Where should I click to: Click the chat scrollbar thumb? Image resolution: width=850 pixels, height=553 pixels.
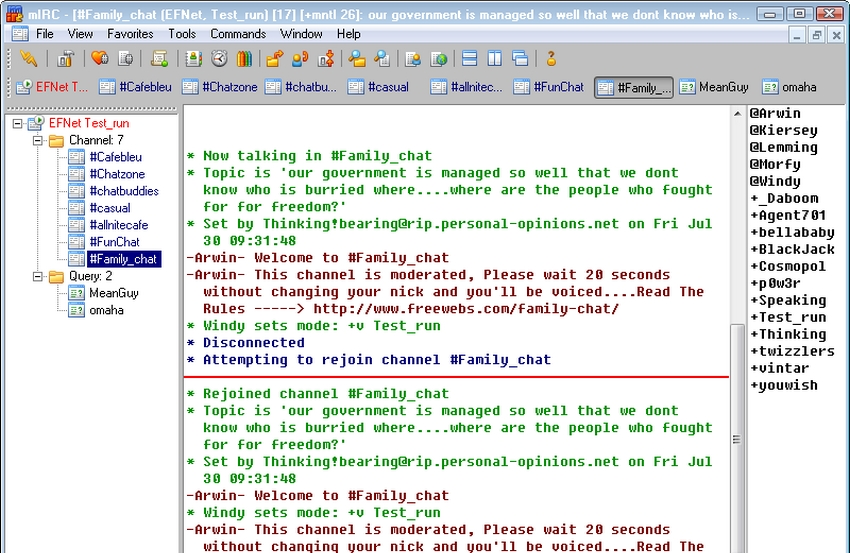(737, 439)
